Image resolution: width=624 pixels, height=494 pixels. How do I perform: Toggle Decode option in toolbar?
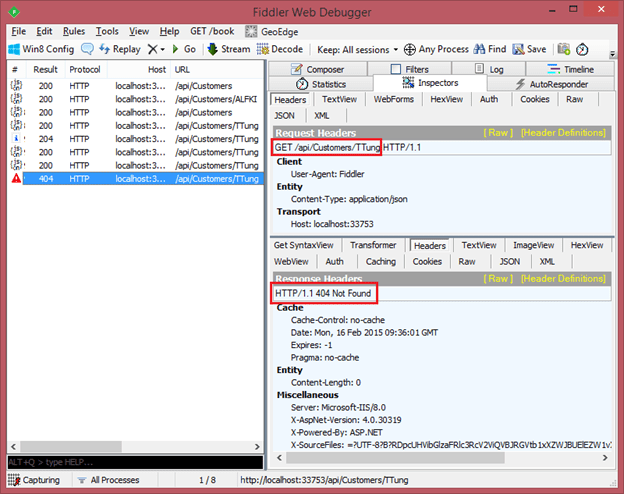[x=280, y=49]
